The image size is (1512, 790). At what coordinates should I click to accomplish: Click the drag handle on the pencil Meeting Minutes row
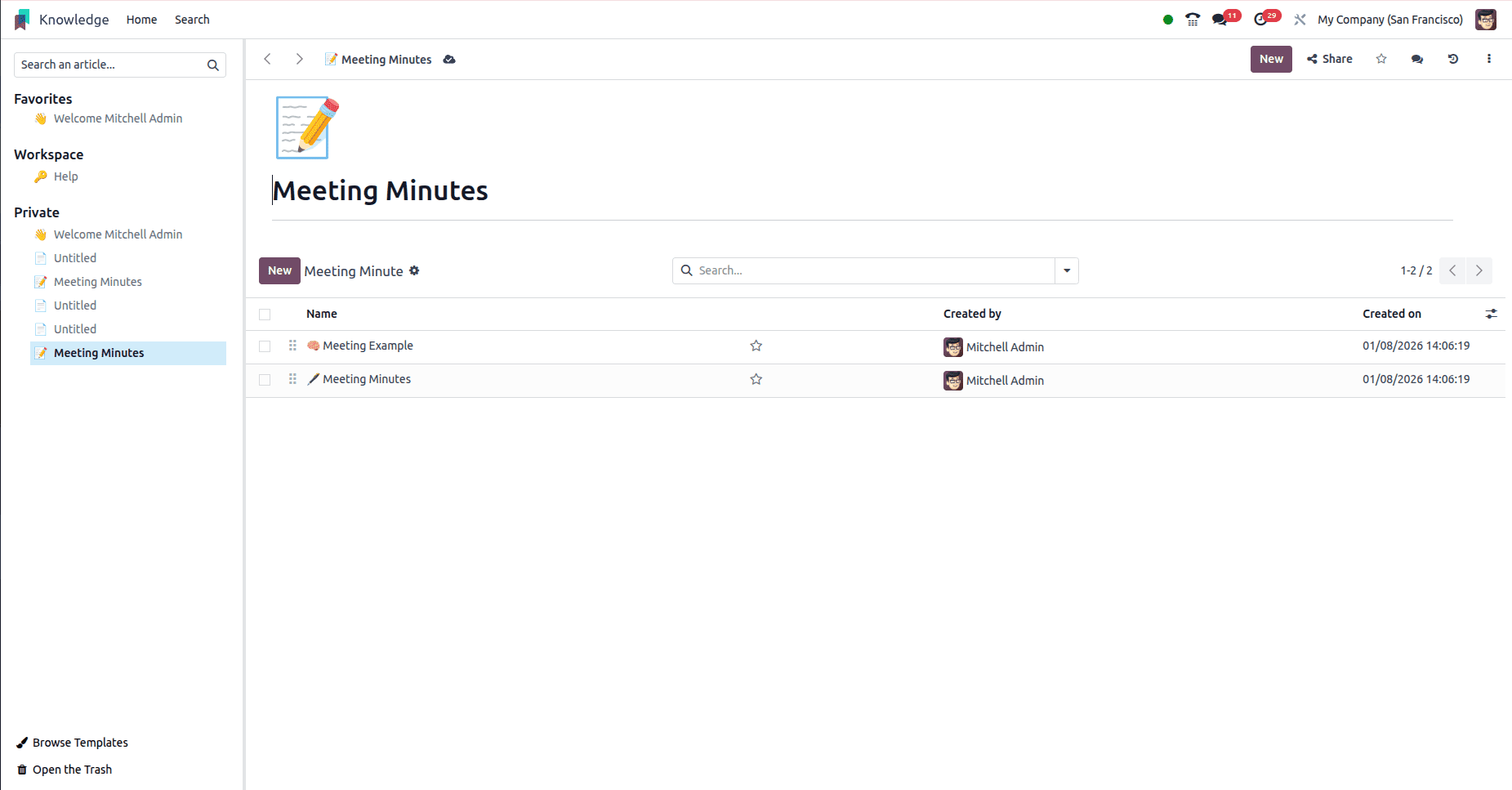pyautogui.click(x=292, y=379)
